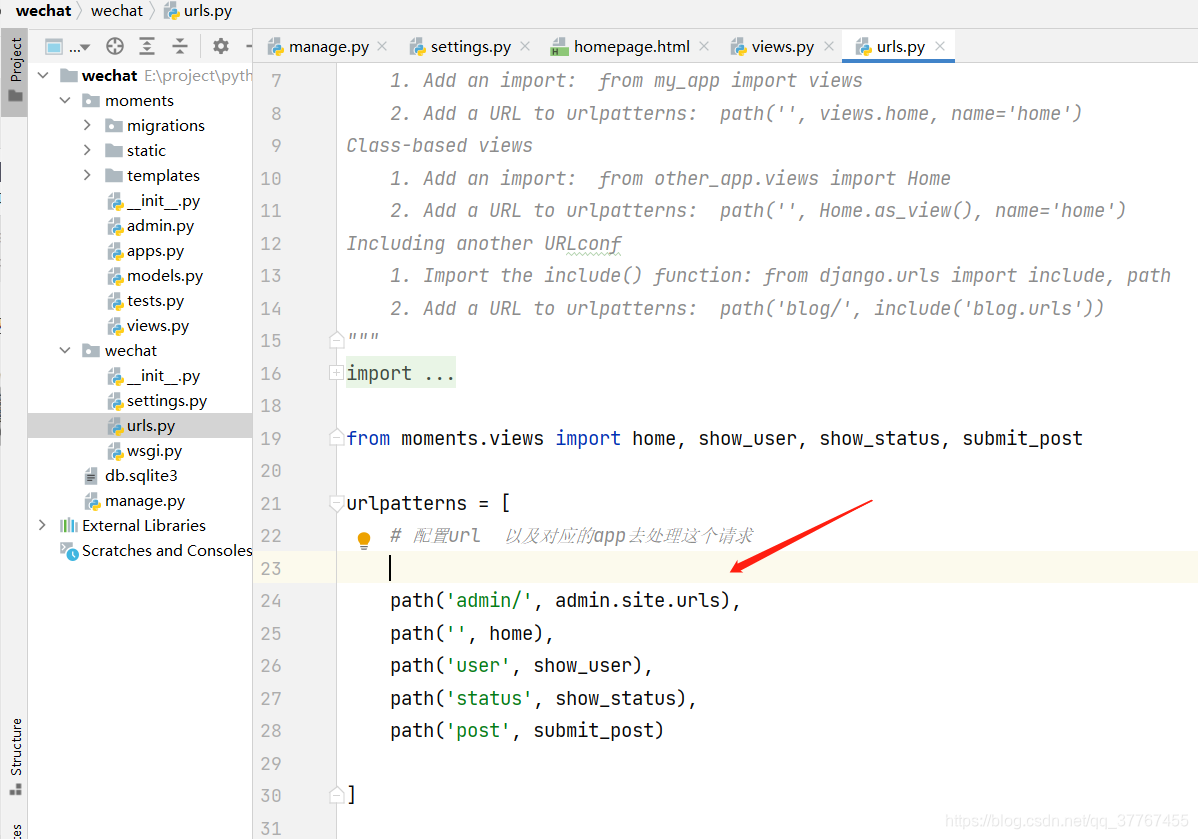This screenshot has height=839, width=1198.
Task: Open the Structure tool window side tab
Action: point(15,756)
